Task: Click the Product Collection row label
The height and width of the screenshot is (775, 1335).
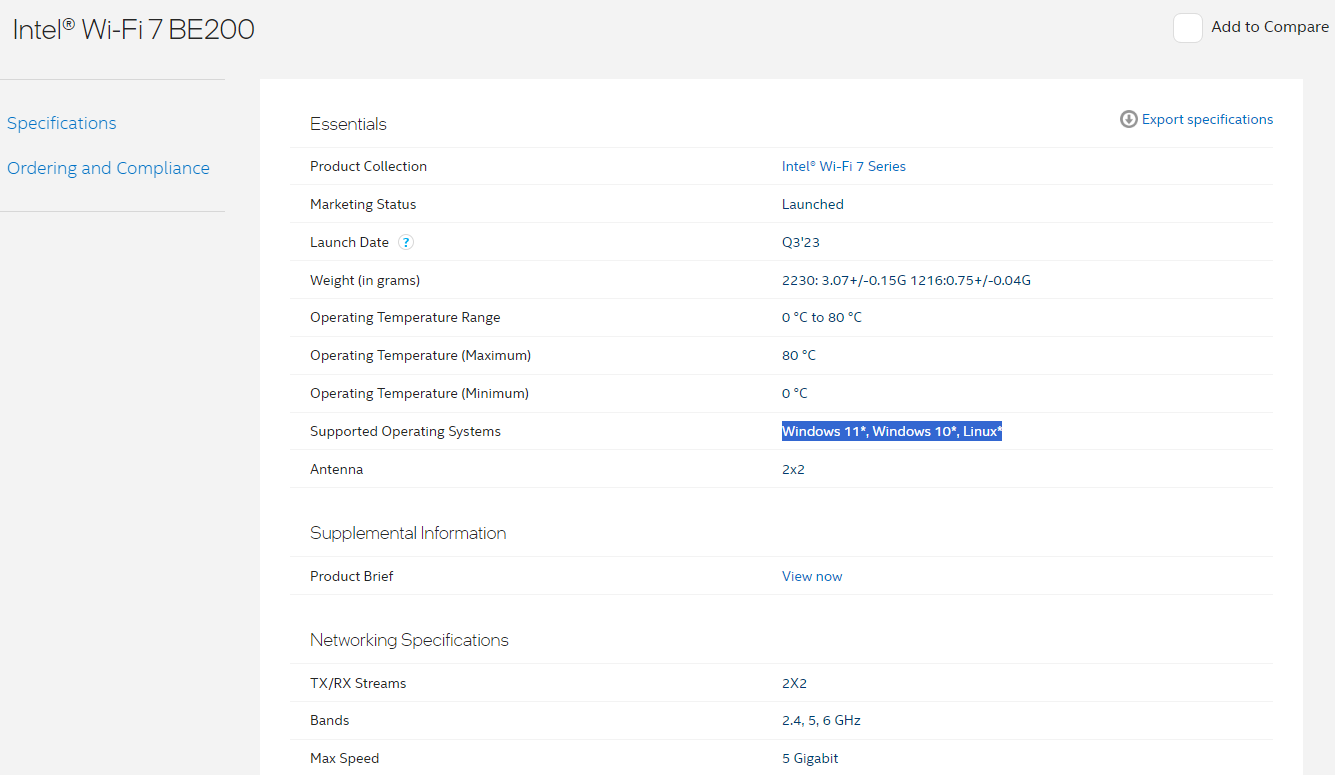Action: point(368,167)
